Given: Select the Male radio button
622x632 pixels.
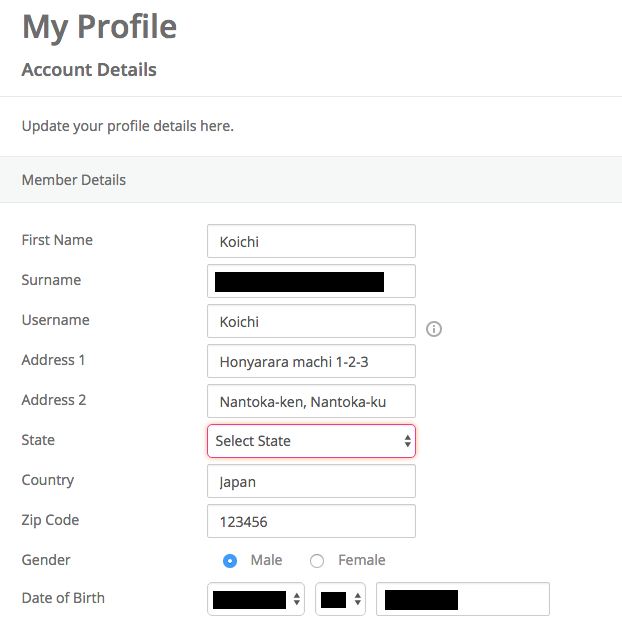Looking at the screenshot, I should pyautogui.click(x=230, y=561).
